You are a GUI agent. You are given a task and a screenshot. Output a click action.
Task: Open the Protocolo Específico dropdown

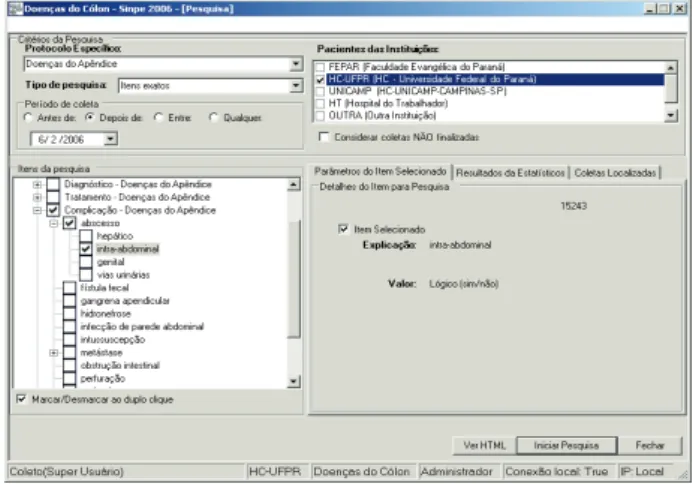click(x=296, y=64)
